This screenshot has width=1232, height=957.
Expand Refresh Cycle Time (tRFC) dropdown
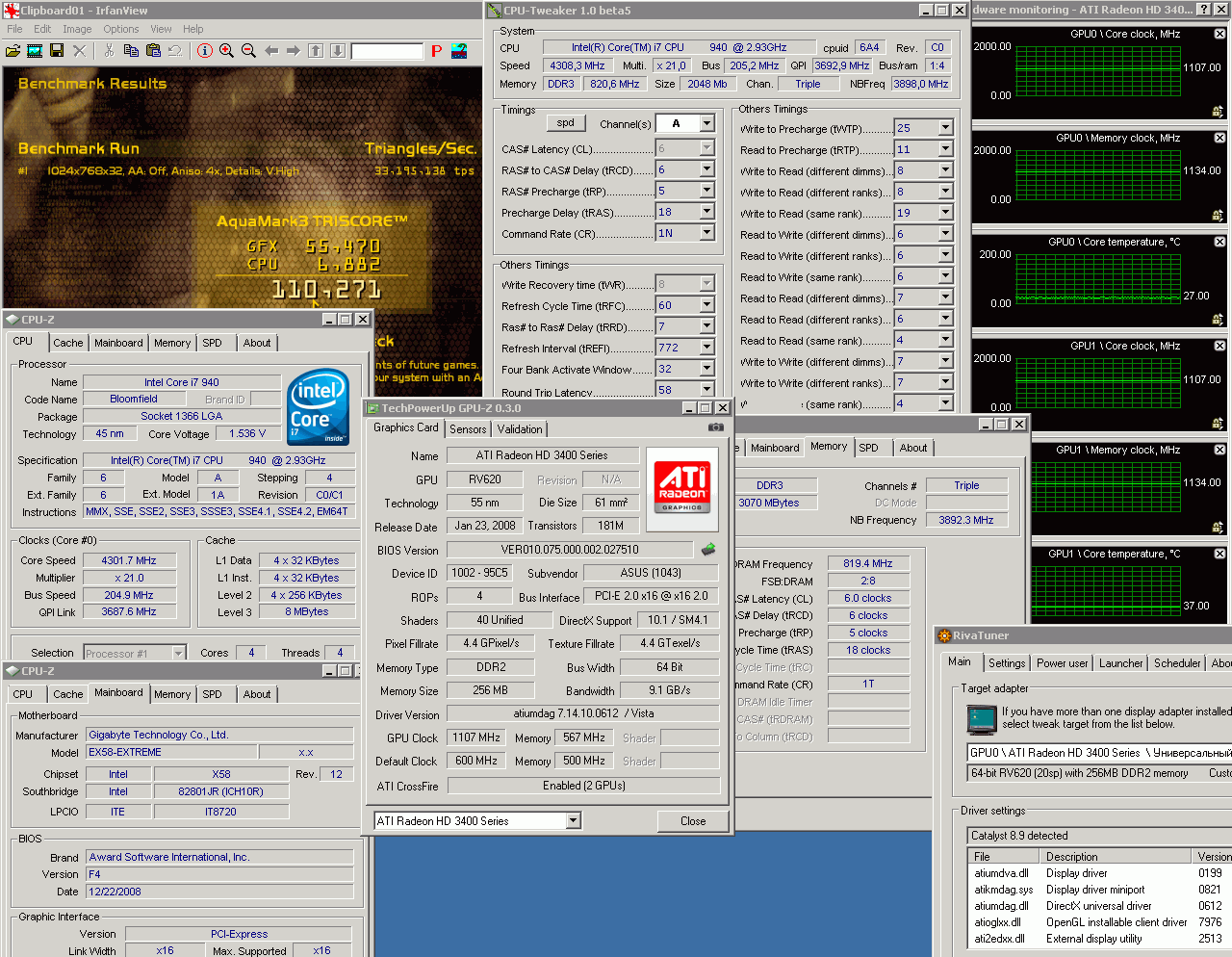tap(707, 305)
